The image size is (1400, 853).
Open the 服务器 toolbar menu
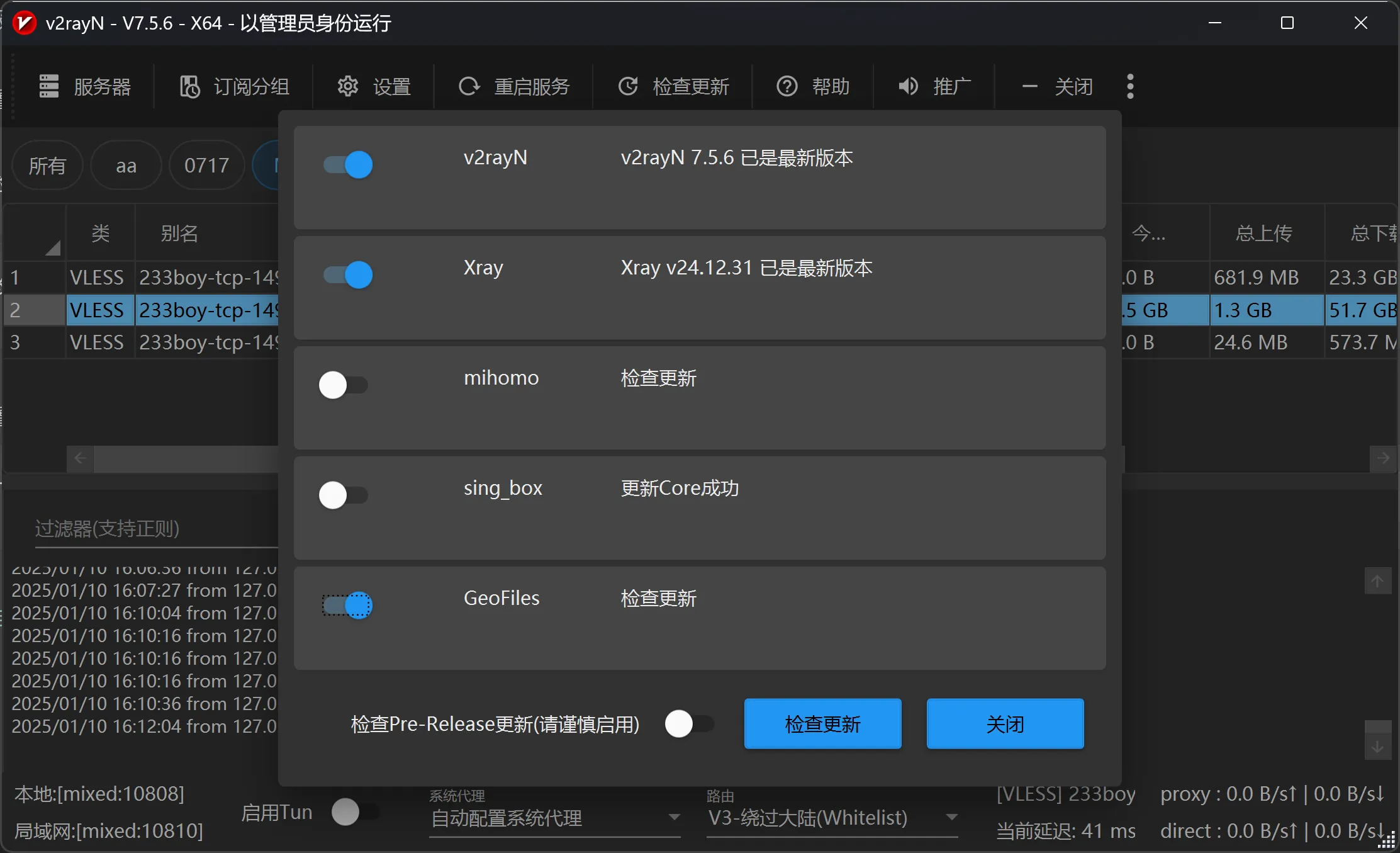pos(85,86)
